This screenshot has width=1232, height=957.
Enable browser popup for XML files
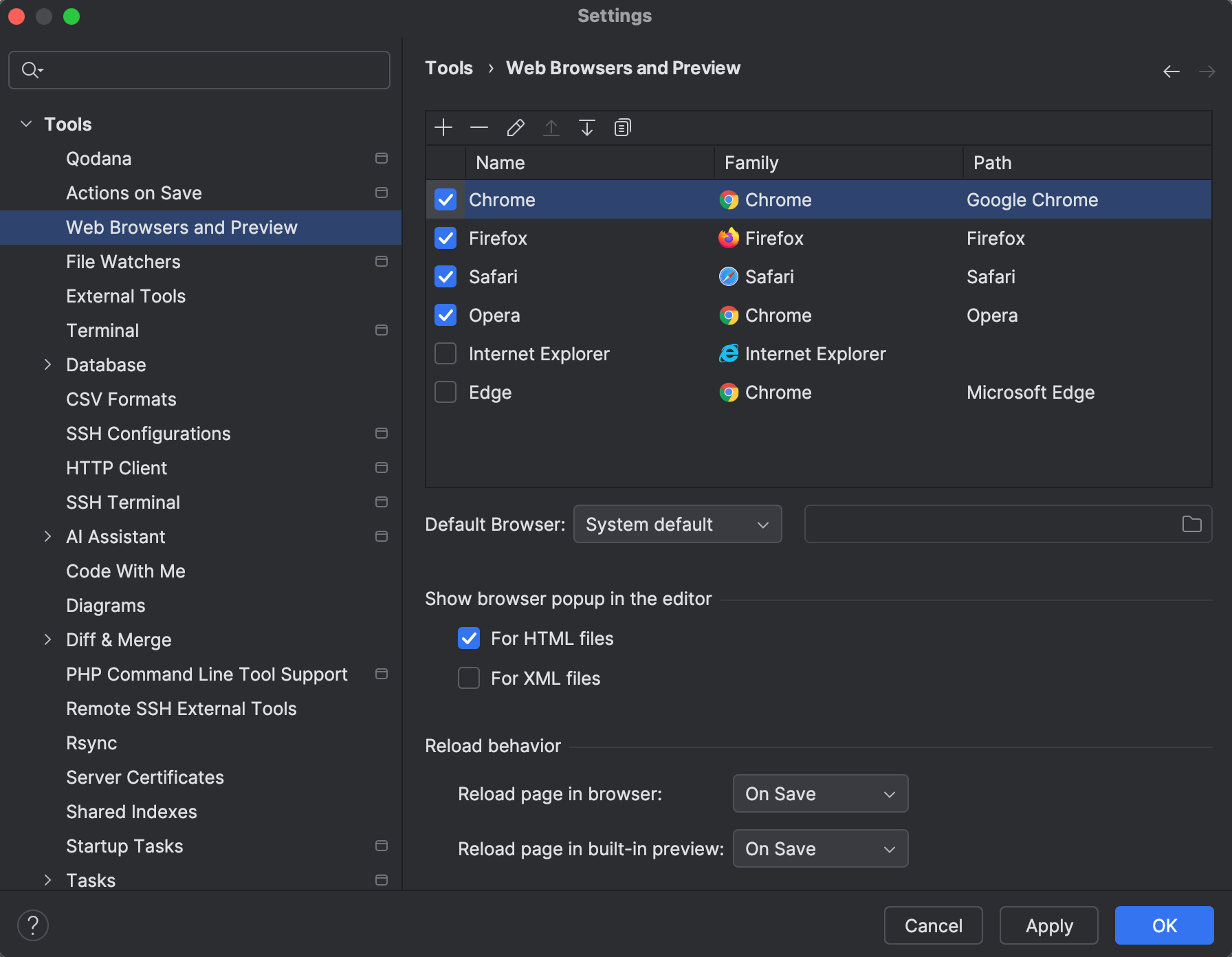coord(468,678)
